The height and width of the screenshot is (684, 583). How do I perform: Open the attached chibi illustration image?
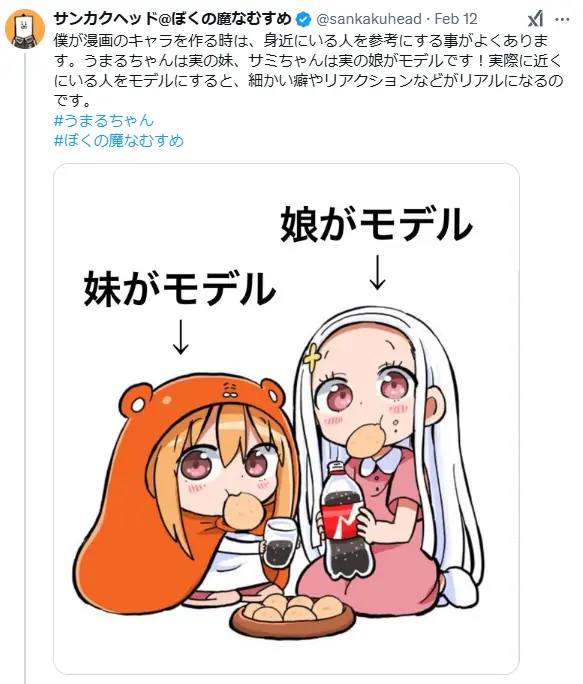[x=286, y=419]
